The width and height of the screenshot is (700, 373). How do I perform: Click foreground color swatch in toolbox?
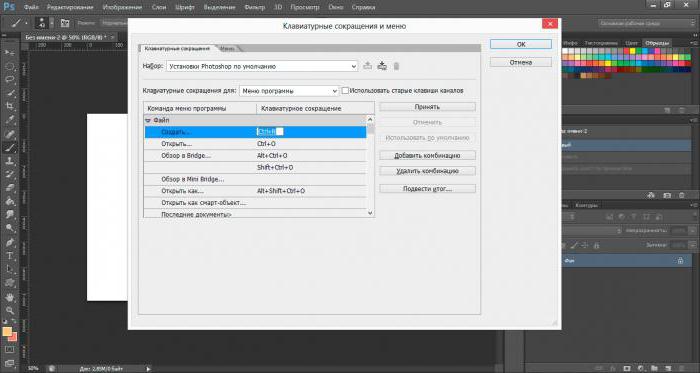point(7,332)
